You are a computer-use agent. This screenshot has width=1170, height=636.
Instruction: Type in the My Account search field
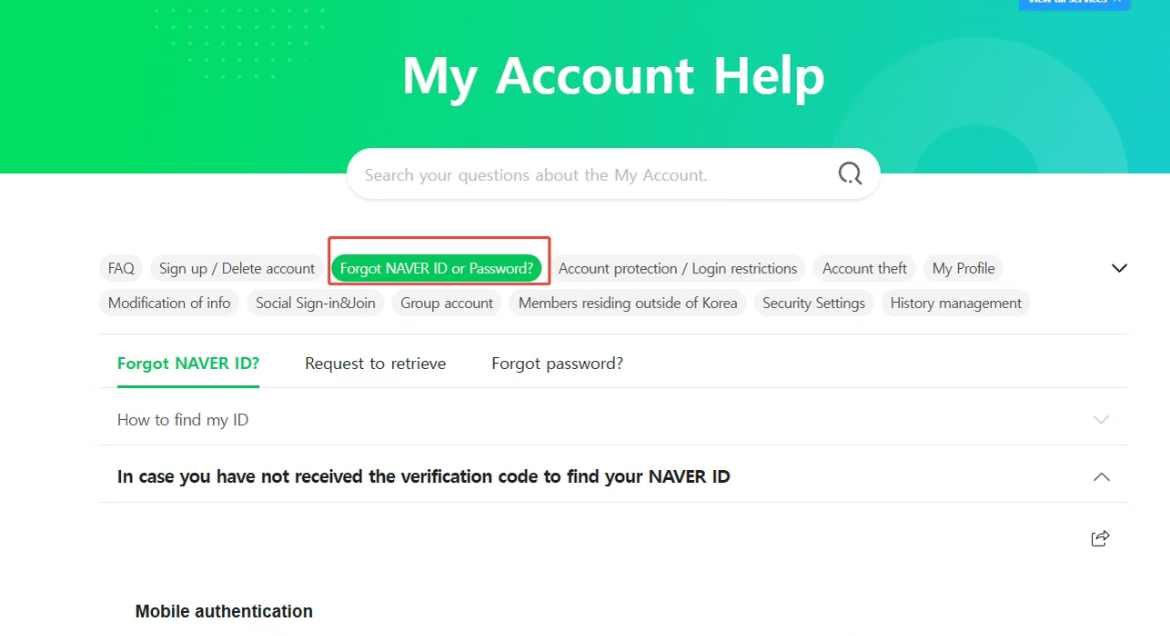[590, 175]
